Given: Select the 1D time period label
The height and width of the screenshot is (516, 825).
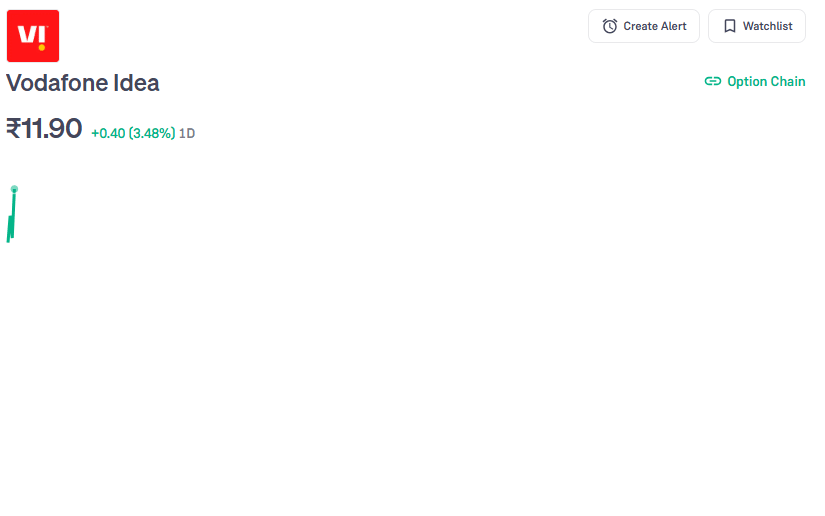Looking at the screenshot, I should click(187, 133).
